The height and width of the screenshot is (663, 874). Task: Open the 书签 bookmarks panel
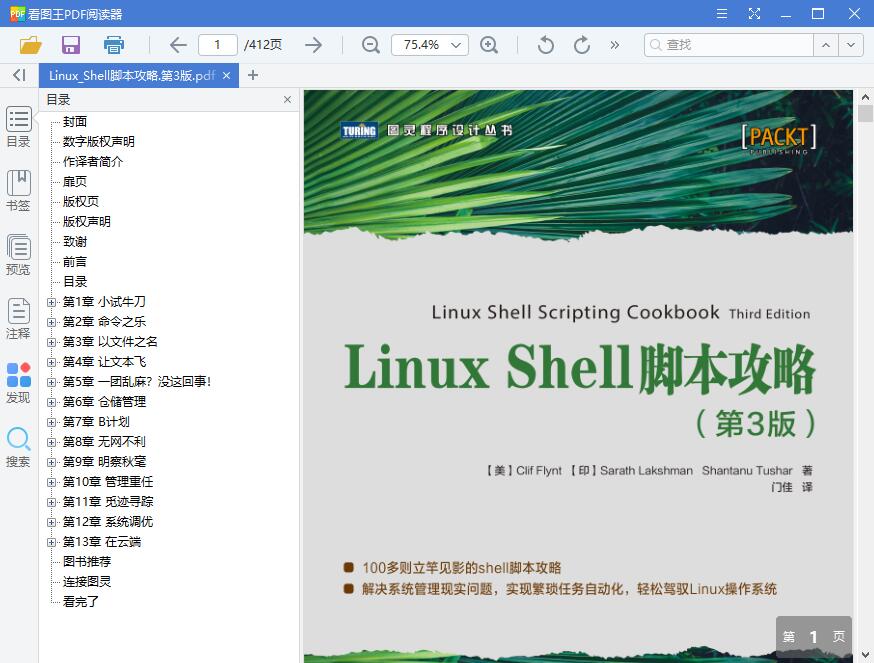coord(18,191)
